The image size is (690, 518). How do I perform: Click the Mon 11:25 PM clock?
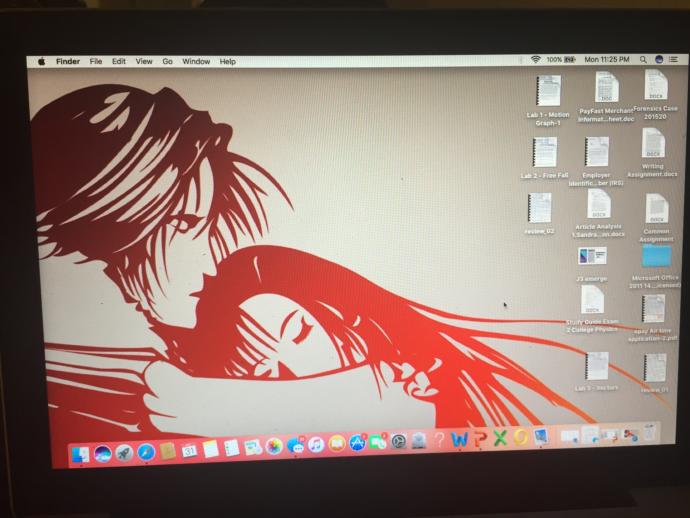(607, 59)
